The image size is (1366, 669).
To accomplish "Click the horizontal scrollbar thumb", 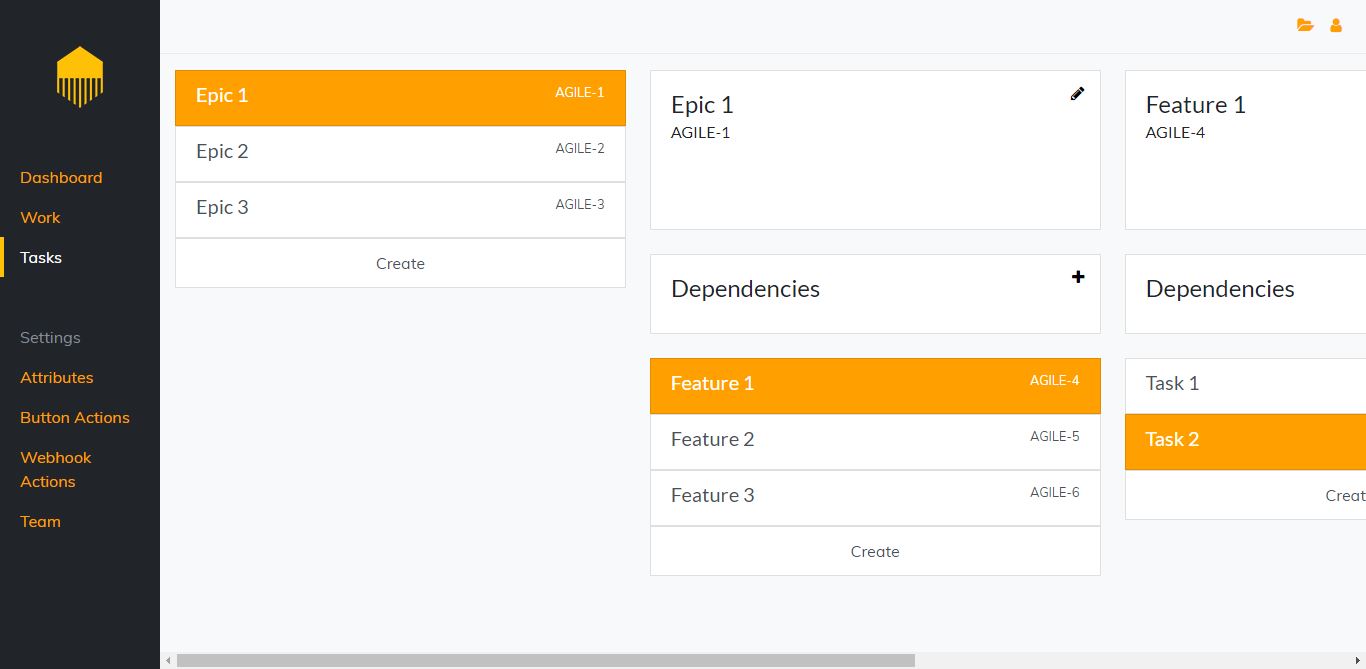I will (x=546, y=660).
